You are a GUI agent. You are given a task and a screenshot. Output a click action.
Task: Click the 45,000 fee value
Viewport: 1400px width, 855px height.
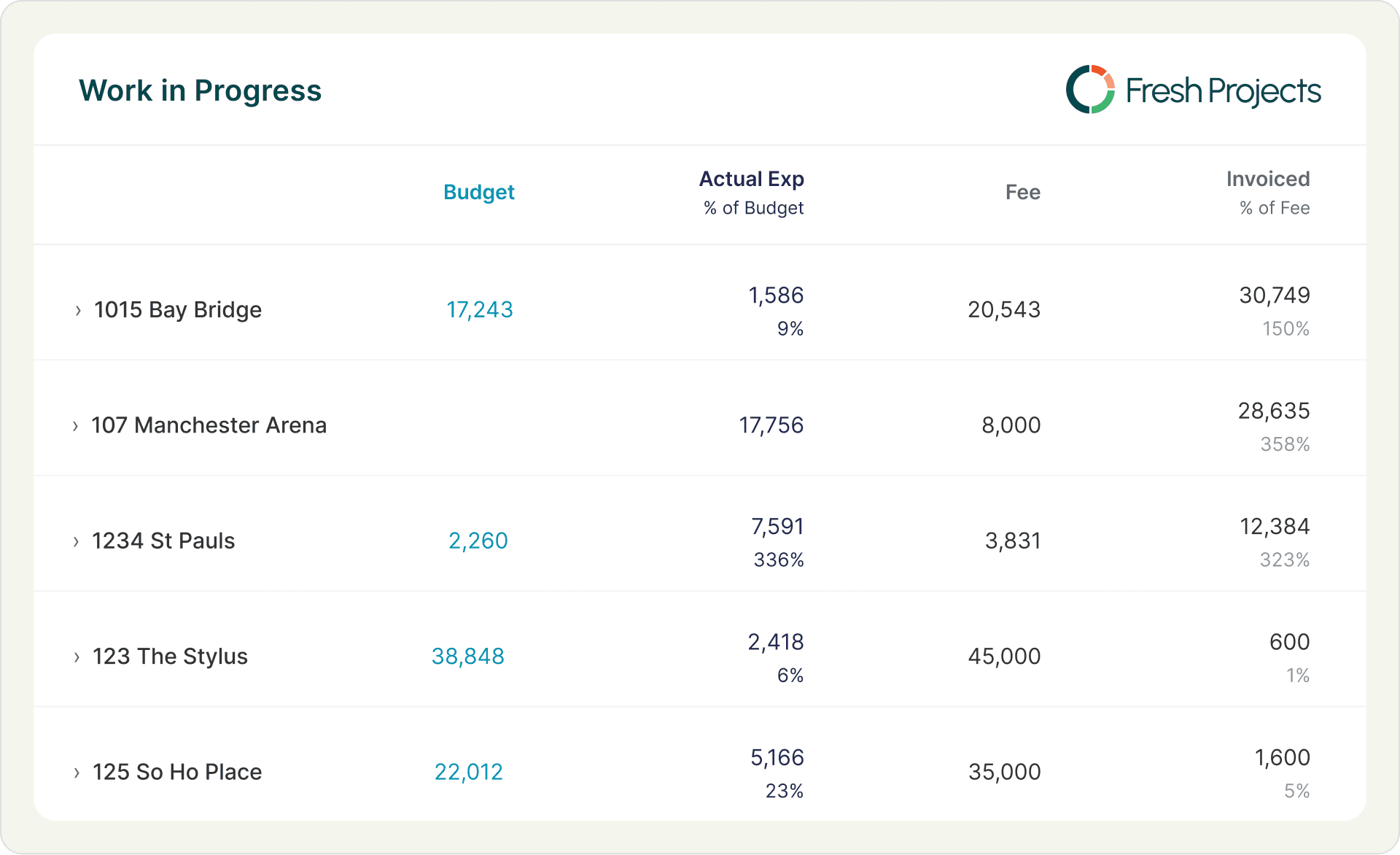pyautogui.click(x=1003, y=657)
